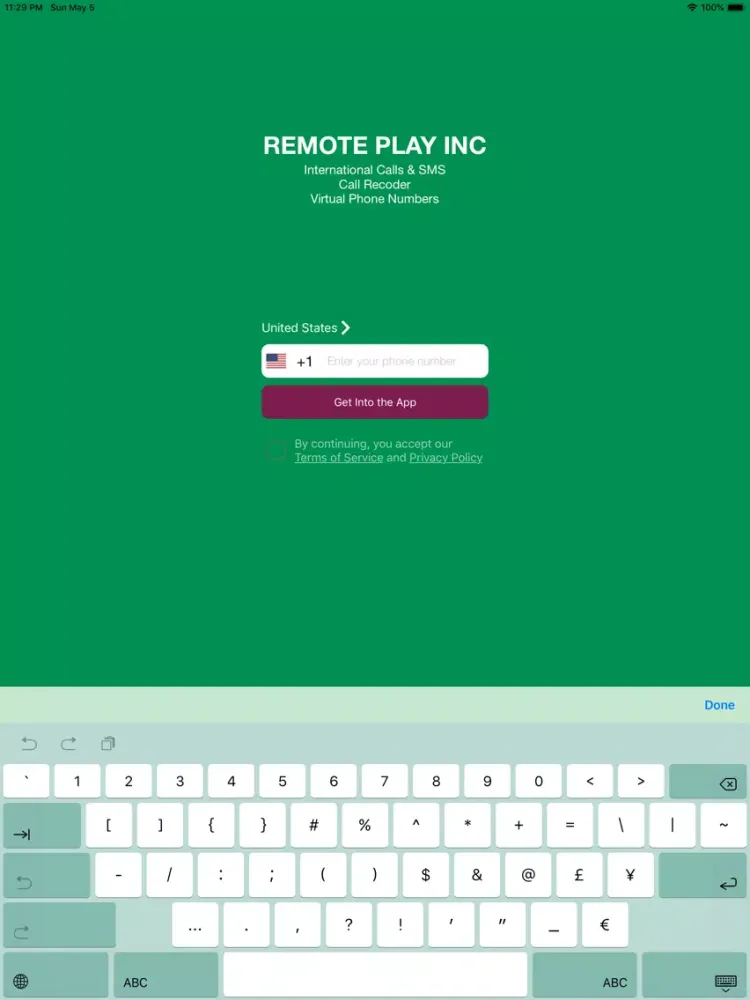Tap the pound £ key
Screen dimensions: 750x1000
coord(579,875)
